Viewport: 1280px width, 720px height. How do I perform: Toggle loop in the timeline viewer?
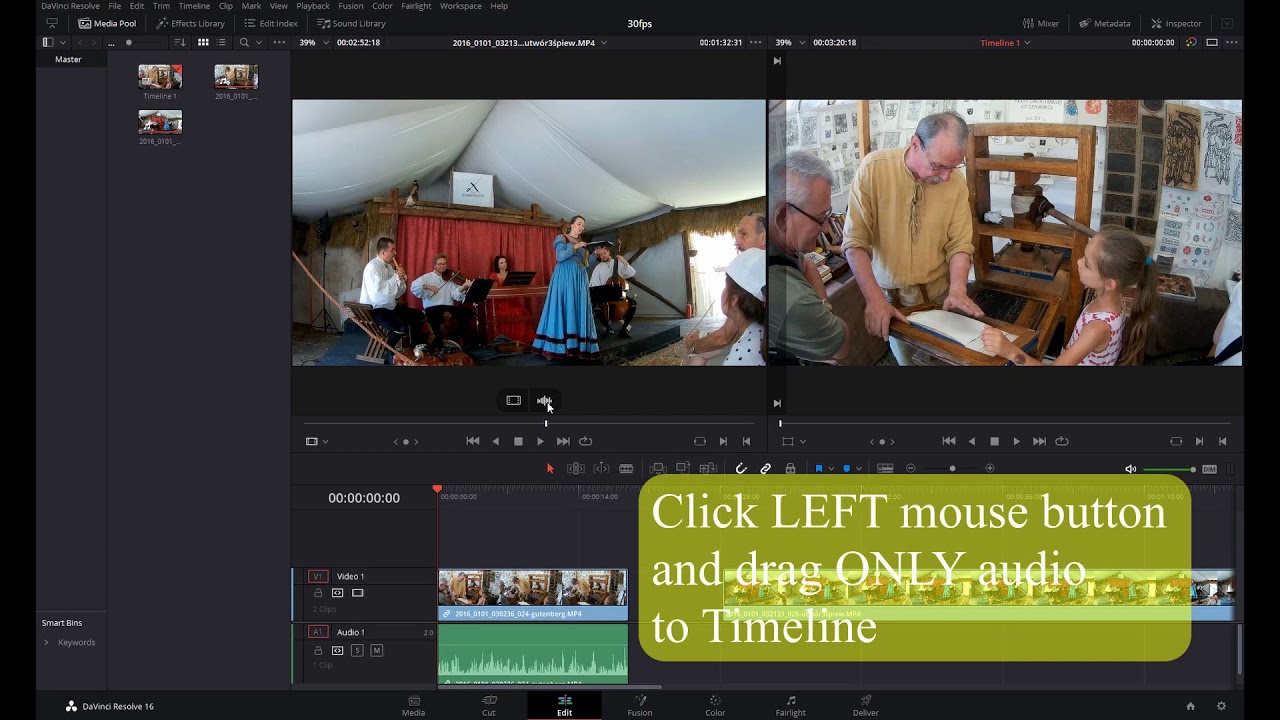coord(1062,441)
